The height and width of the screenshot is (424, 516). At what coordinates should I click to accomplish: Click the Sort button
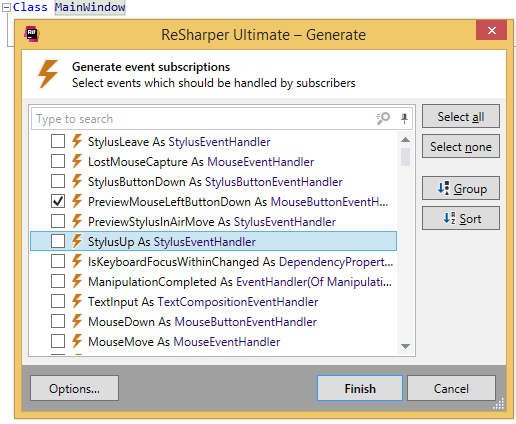(x=461, y=218)
